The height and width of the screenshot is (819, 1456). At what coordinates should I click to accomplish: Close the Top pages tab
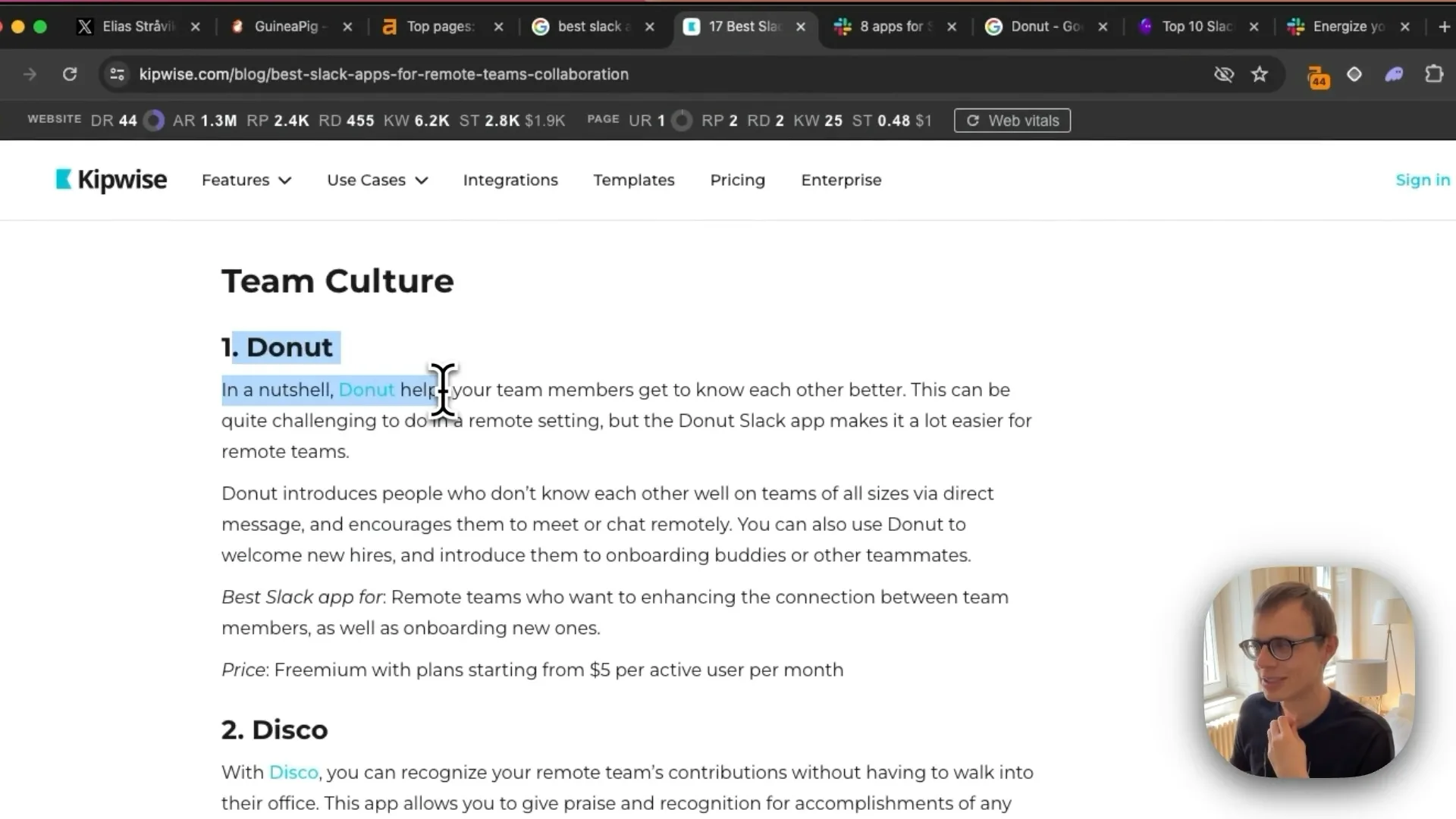[x=498, y=27]
